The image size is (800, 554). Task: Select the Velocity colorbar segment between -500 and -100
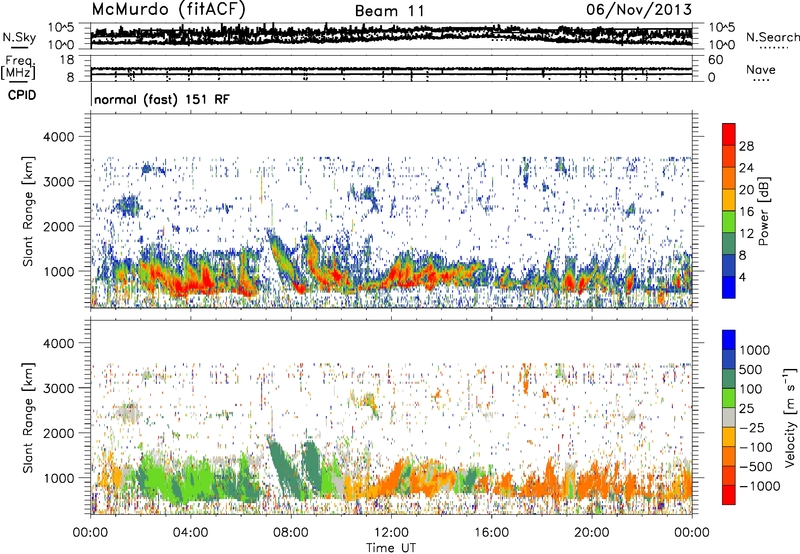729,456
